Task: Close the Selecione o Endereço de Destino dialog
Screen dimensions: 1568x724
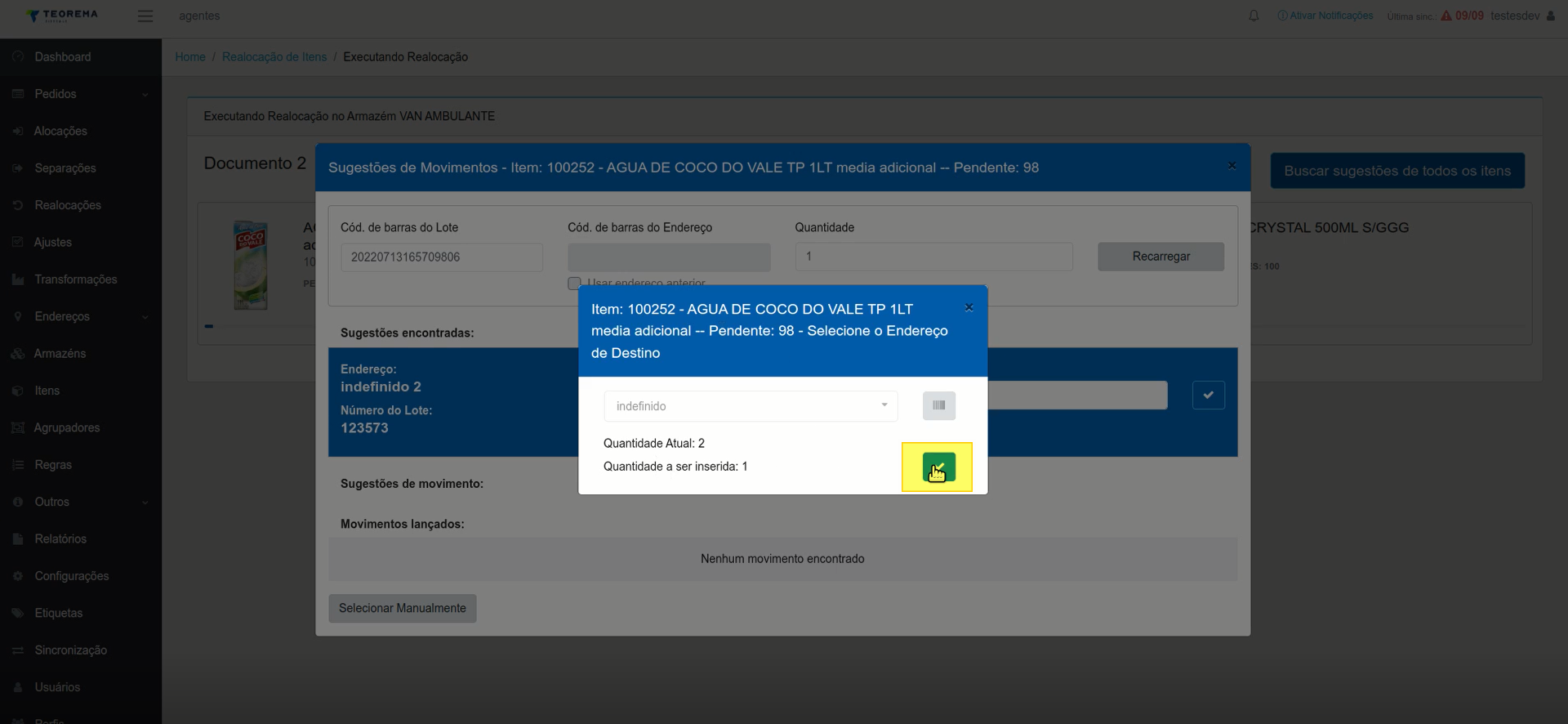Action: 969,308
